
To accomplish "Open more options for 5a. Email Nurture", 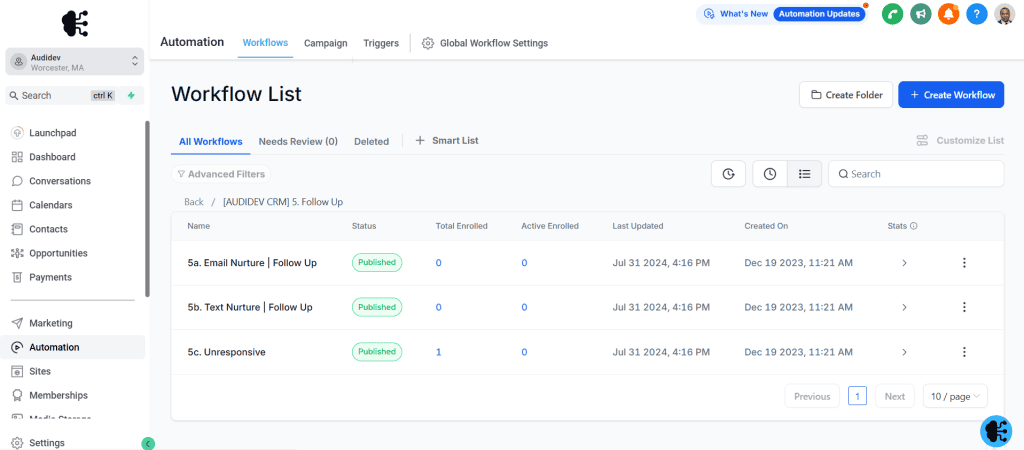I will (964, 263).
